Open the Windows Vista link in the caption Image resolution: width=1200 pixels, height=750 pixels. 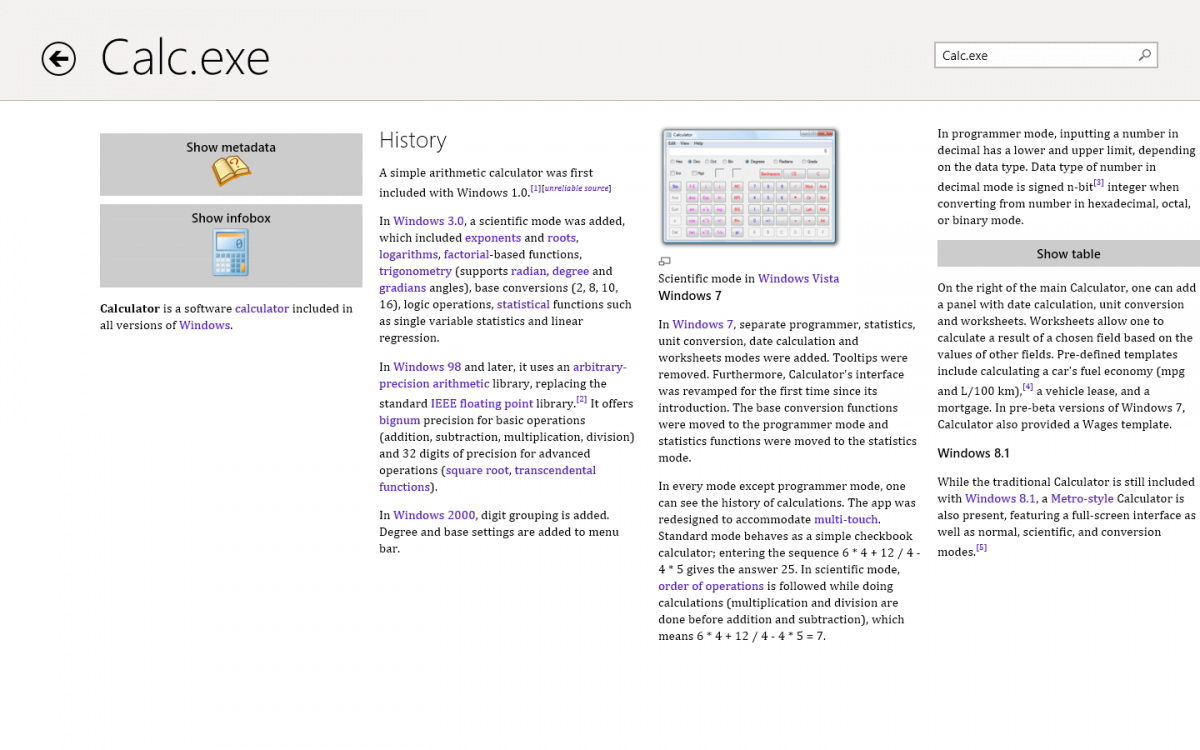[x=798, y=279]
